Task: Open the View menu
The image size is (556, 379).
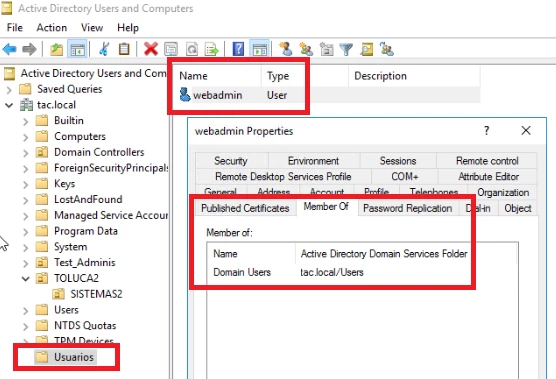Action: tap(92, 28)
